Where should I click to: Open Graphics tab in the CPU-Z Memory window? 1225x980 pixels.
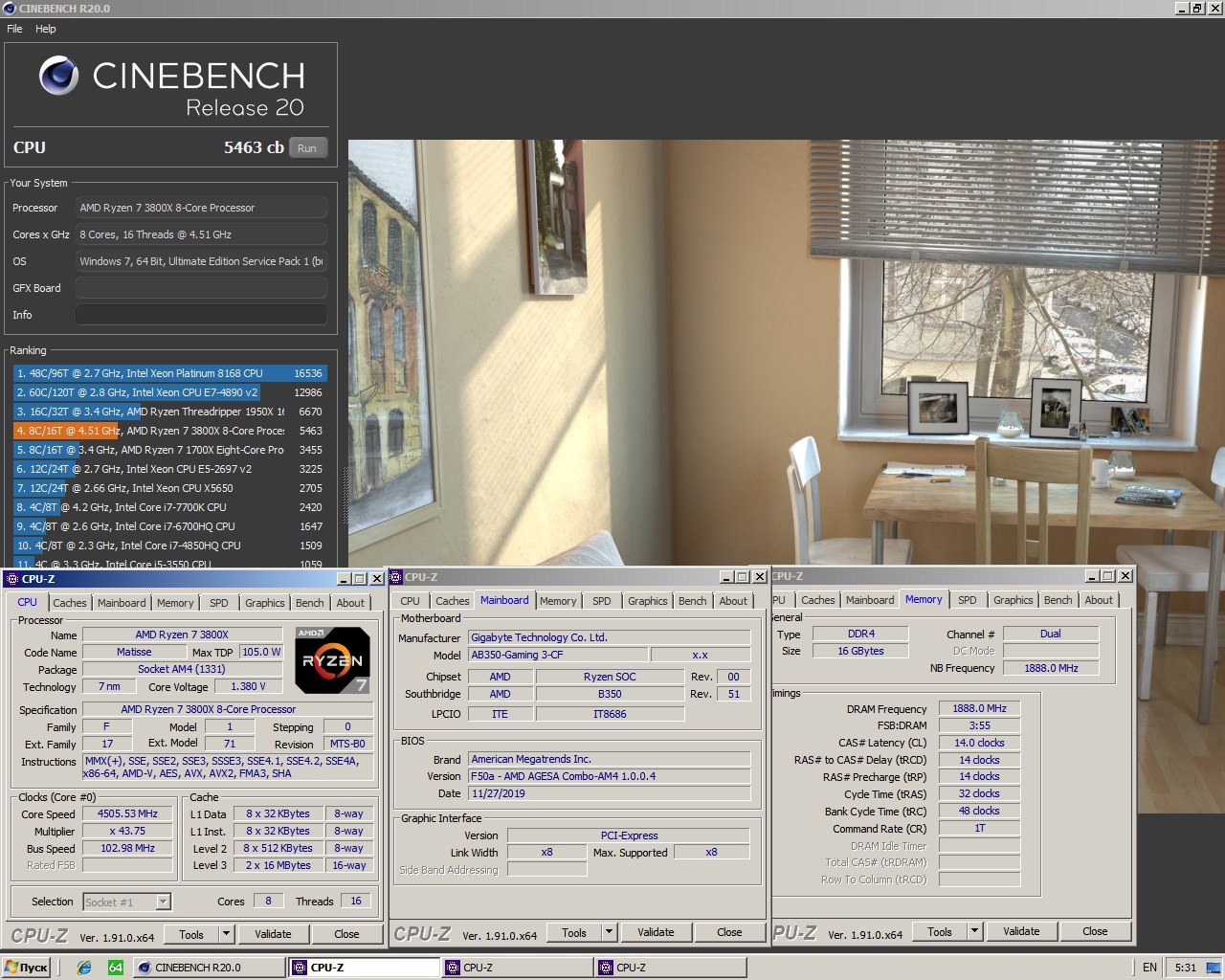coord(1013,600)
